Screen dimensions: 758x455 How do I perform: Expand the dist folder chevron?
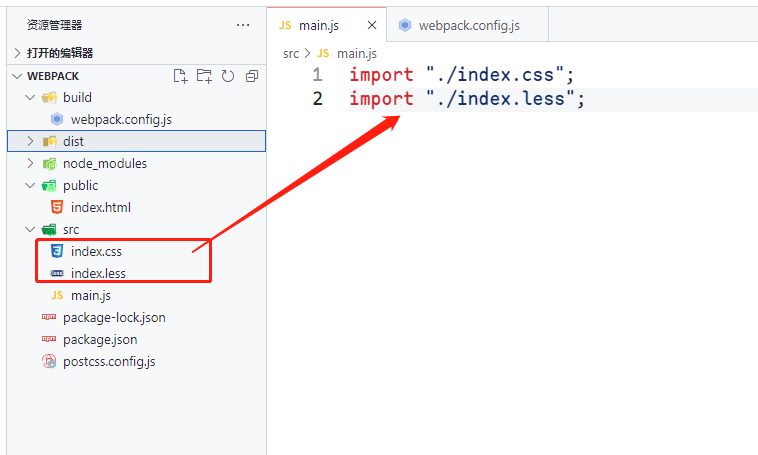[x=30, y=141]
